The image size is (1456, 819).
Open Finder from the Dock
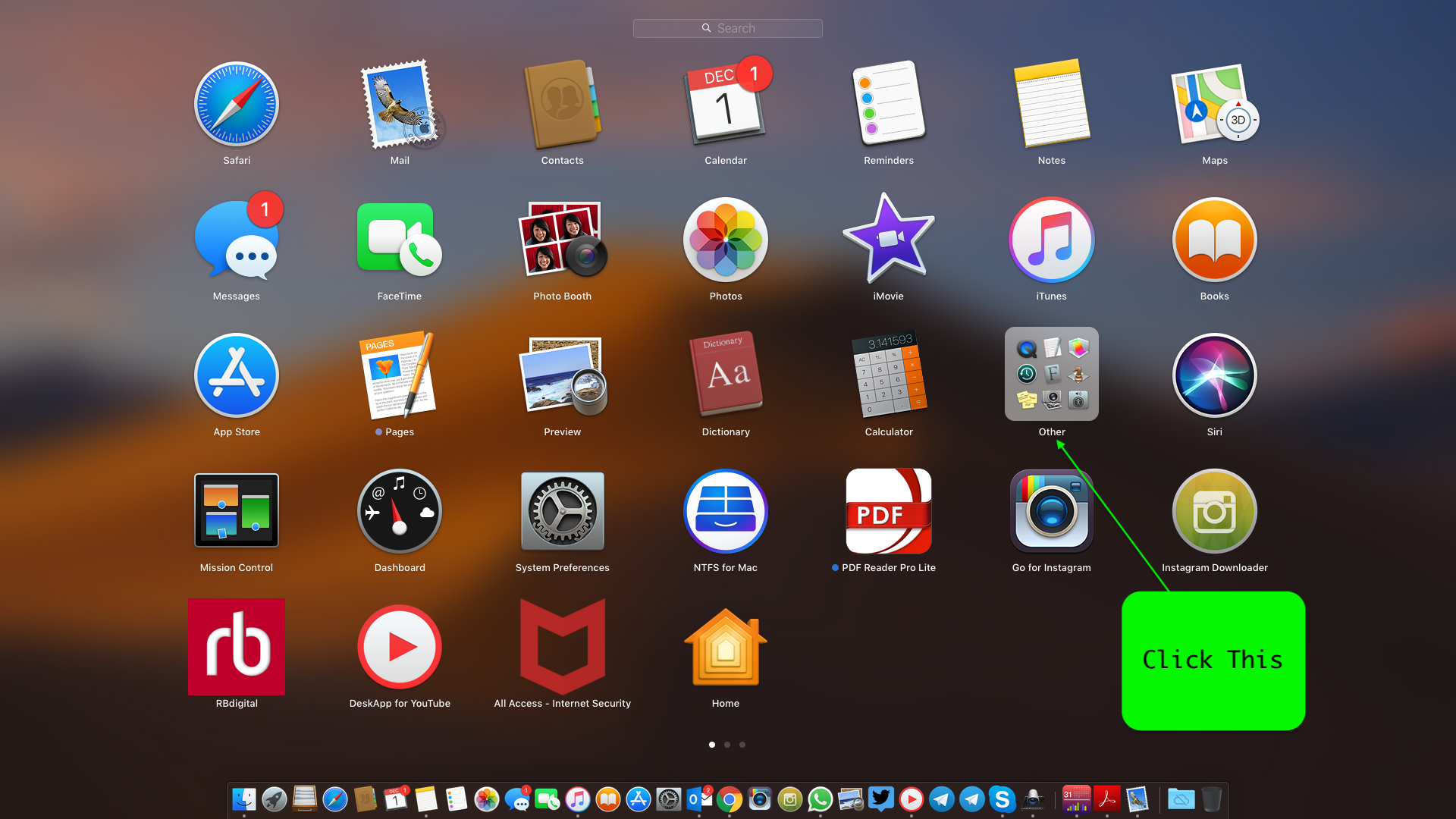244,799
